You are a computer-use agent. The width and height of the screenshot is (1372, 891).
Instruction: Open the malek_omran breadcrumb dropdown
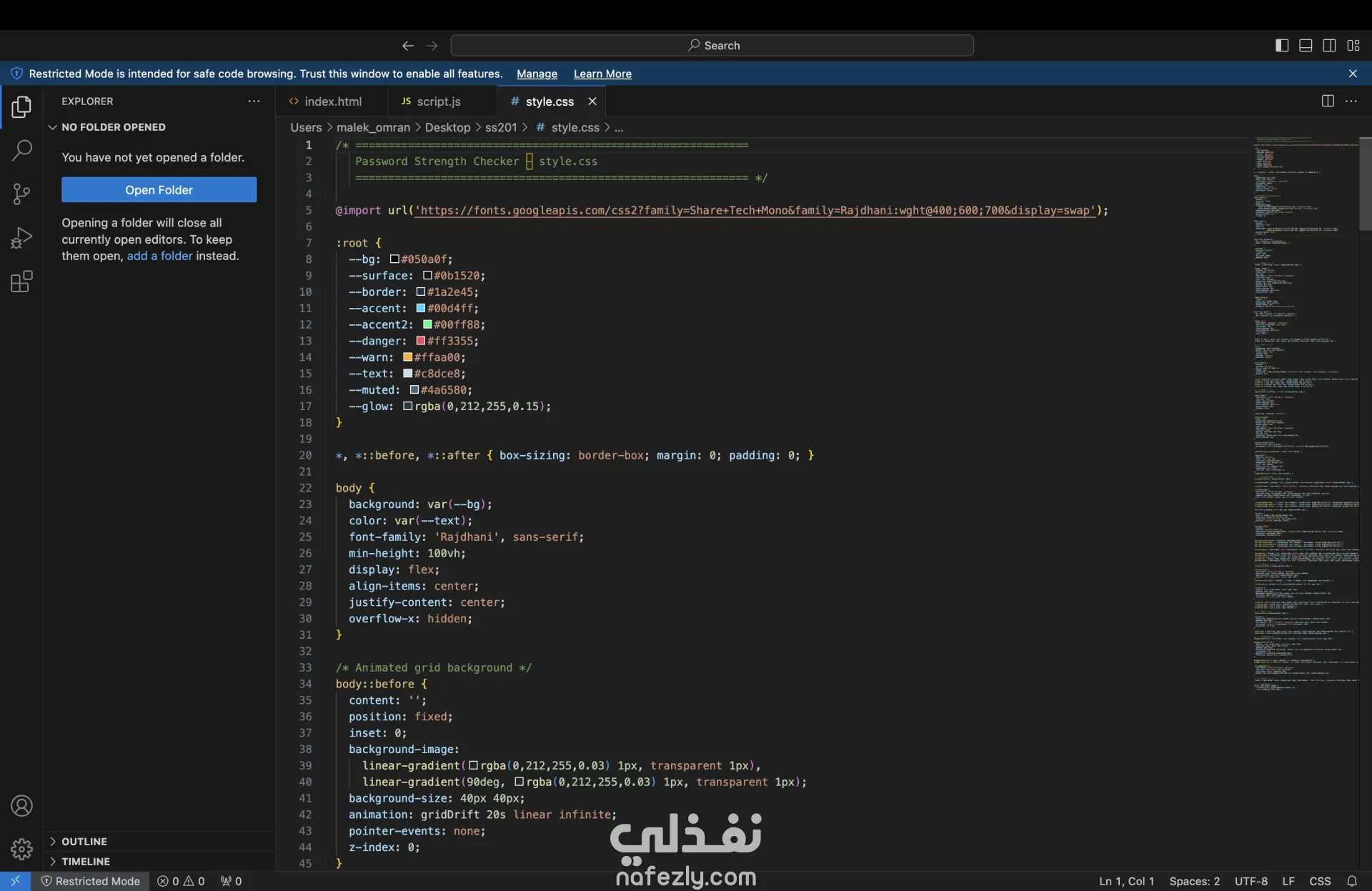(x=373, y=127)
